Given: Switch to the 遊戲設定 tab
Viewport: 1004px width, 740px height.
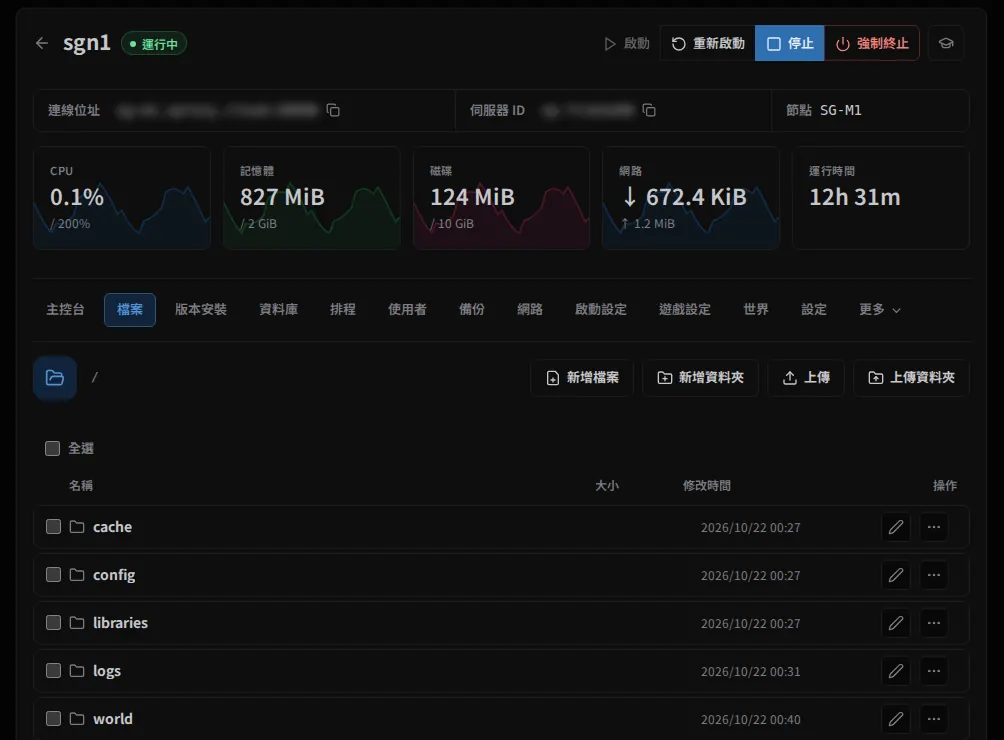Looking at the screenshot, I should 684,310.
